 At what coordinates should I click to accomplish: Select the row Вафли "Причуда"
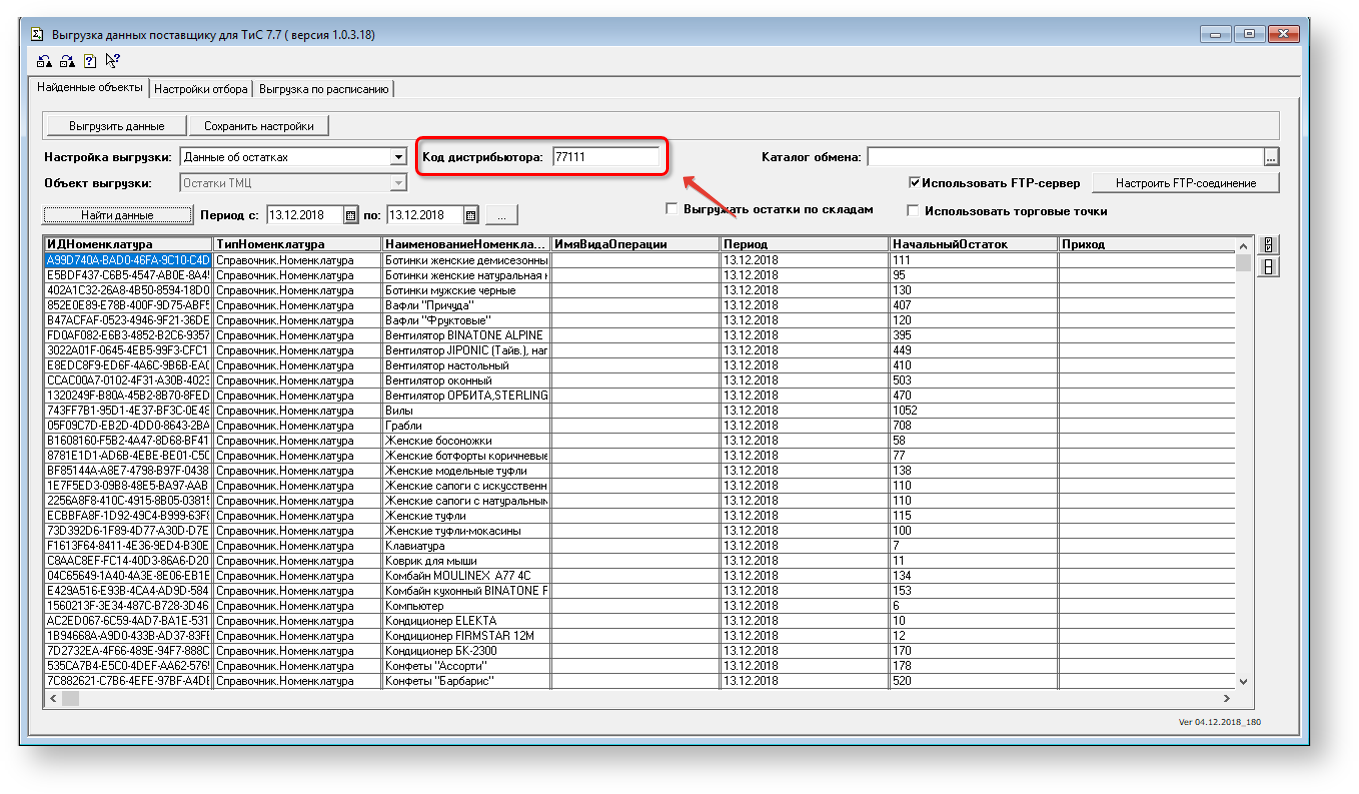pyautogui.click(x=640, y=305)
